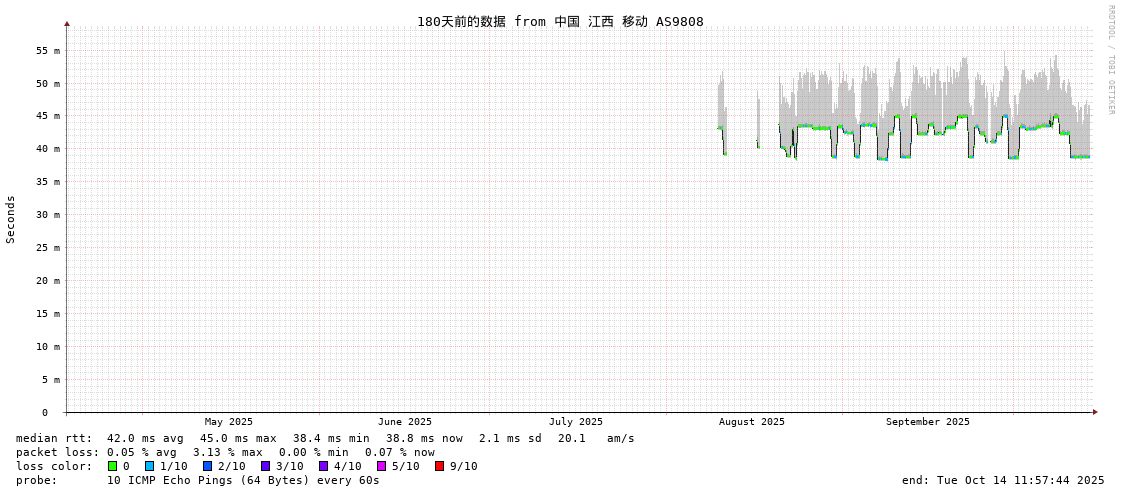The image size is (1121, 494).
Task: Select the blue 2/10 loss swatch
Action: click(207, 466)
